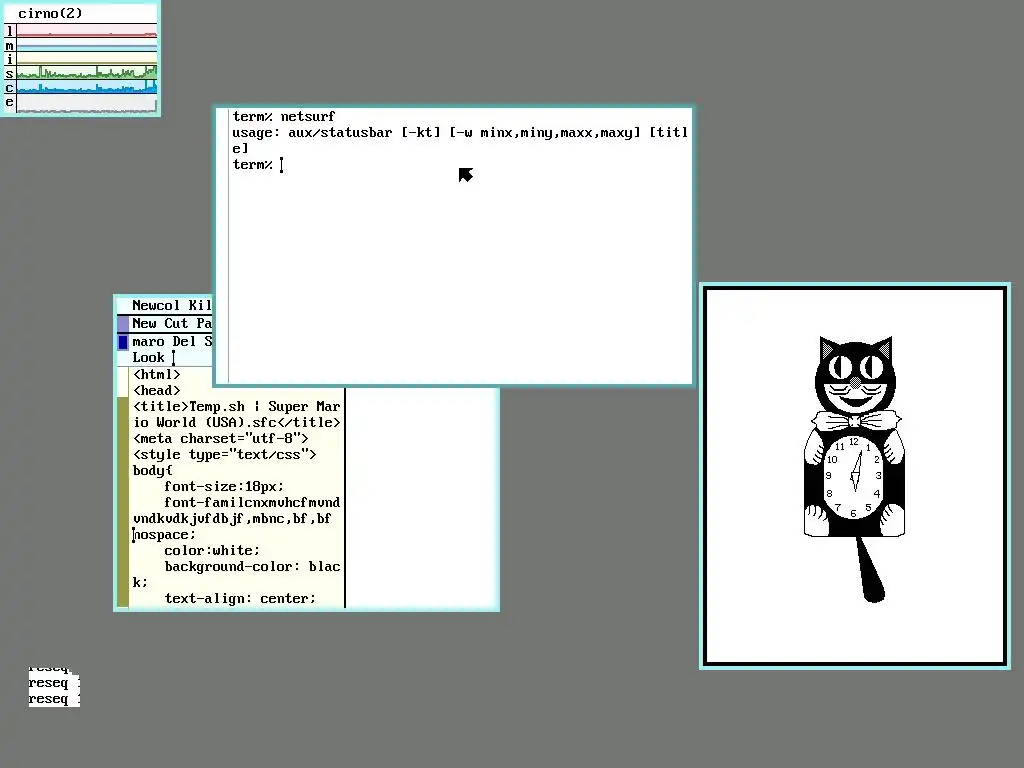The image size is (1024, 768).
Task: Click the 'i' interrupt graph row in stats
Action: (86, 59)
